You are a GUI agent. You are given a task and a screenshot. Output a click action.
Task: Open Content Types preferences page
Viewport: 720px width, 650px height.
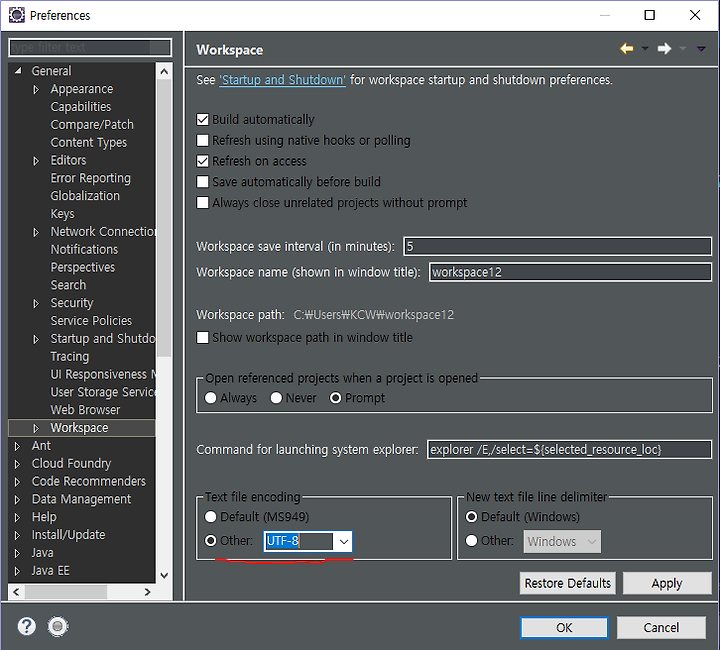tap(89, 142)
